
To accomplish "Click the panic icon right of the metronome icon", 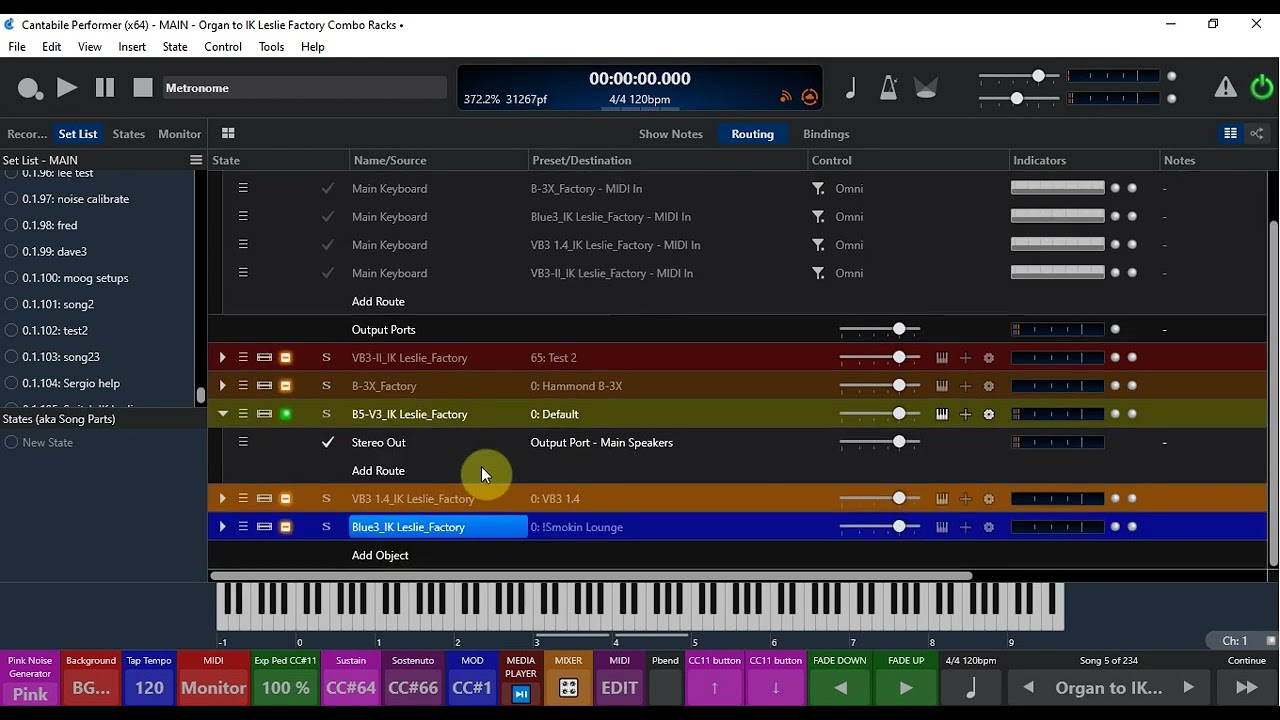I will [926, 88].
